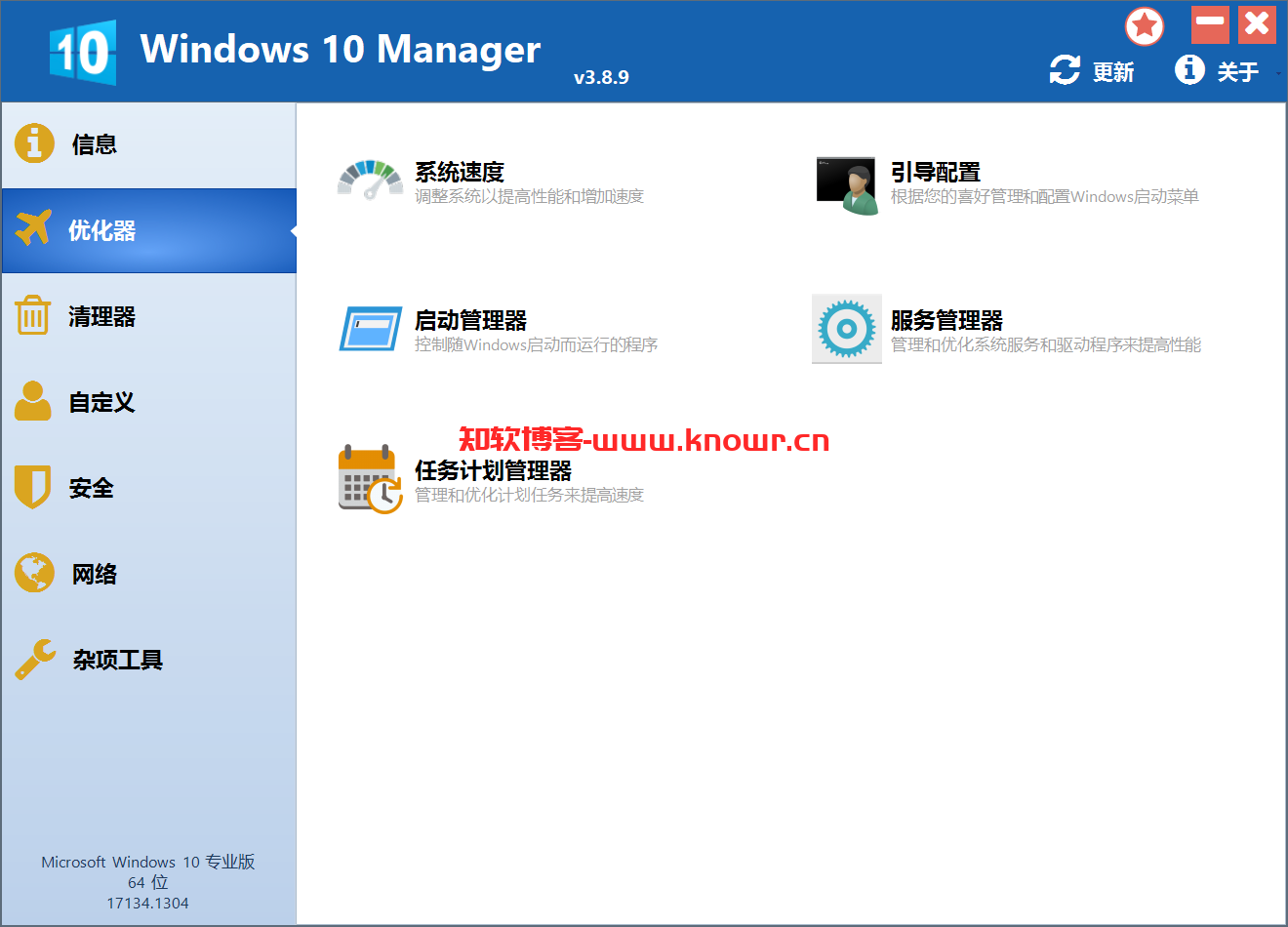Click the person icon for 自定义

coord(33,400)
